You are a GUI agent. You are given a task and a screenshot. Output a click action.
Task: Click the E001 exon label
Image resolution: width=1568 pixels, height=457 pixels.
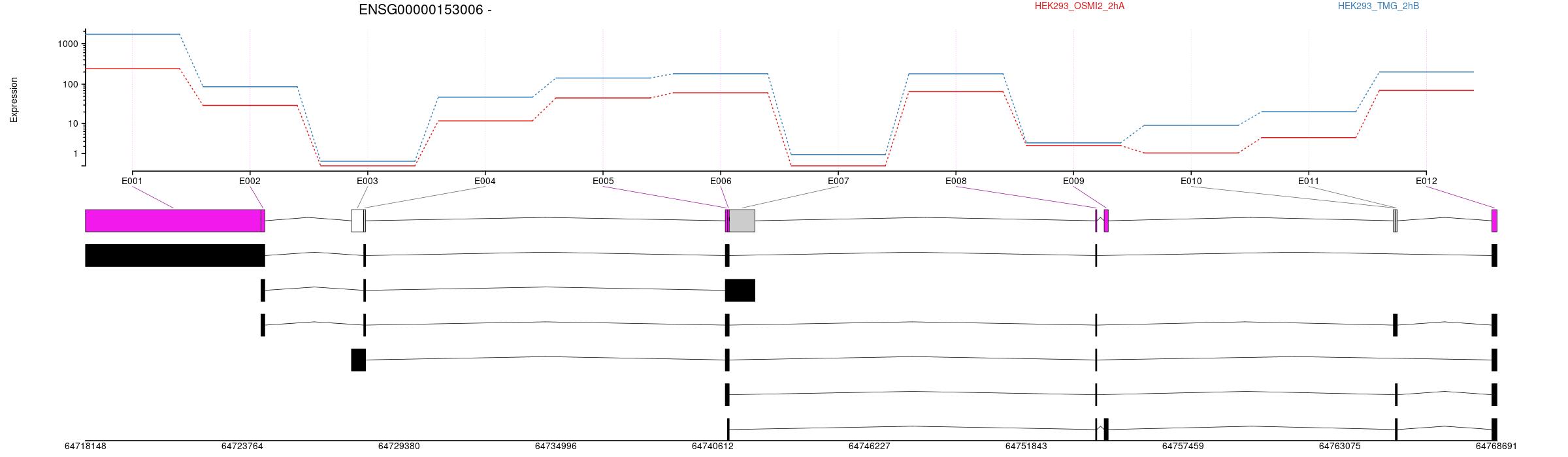pos(132,181)
